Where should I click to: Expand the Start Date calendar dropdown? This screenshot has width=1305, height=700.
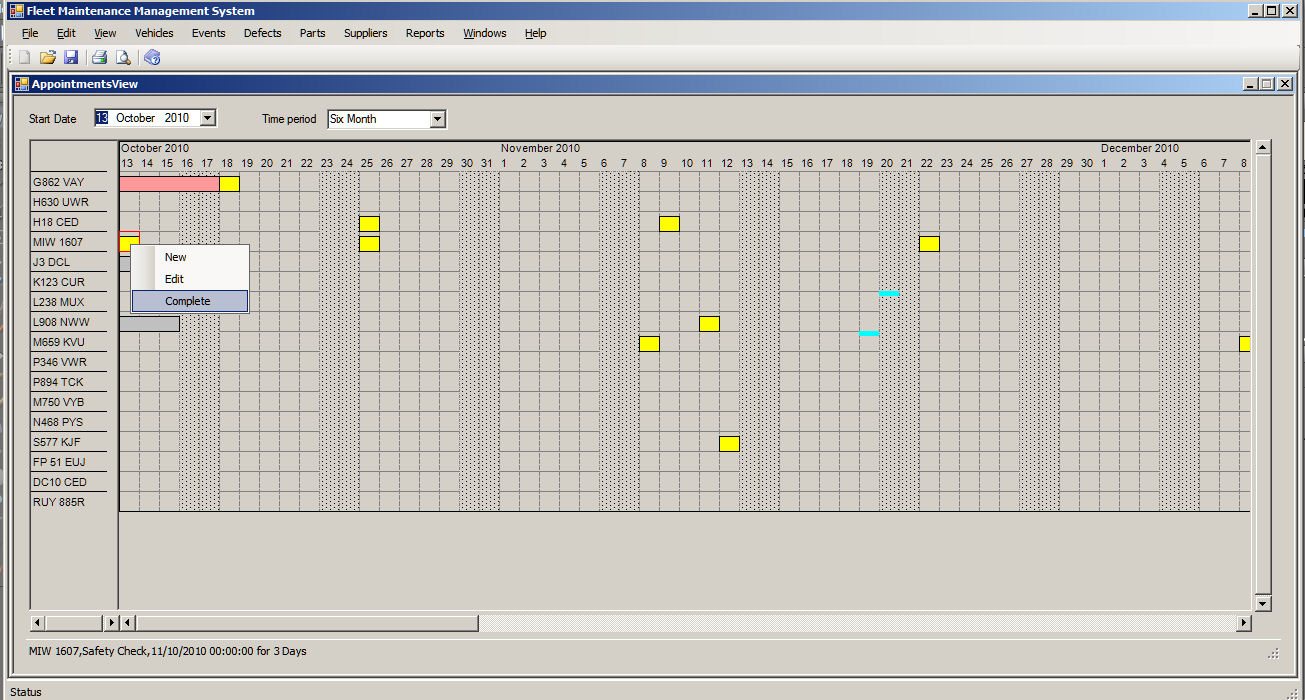tap(207, 118)
